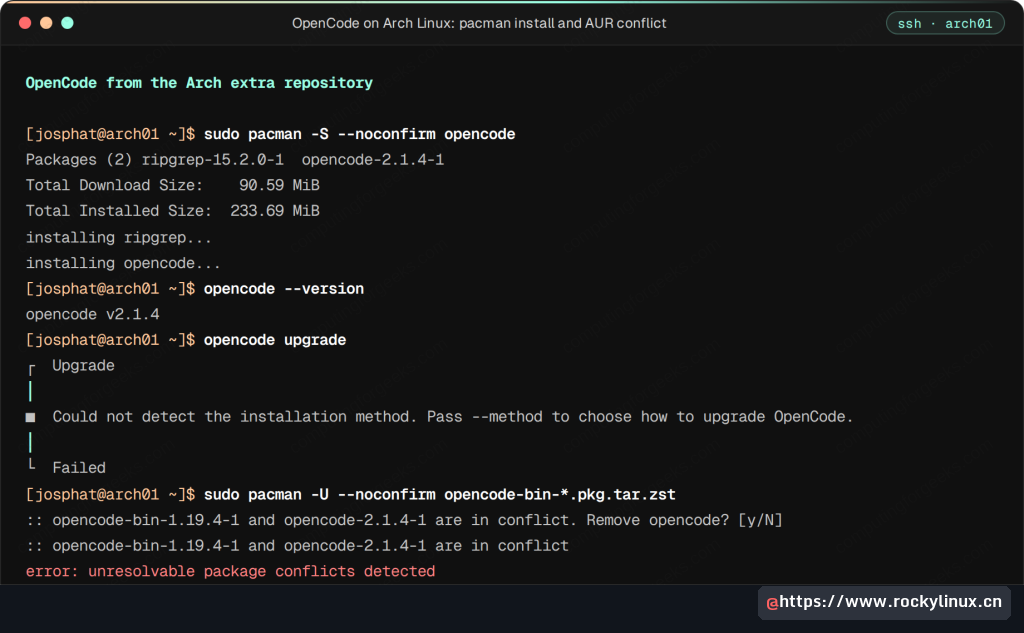Click the 'Failed' status line
The image size is (1024, 633).
[x=78, y=468]
